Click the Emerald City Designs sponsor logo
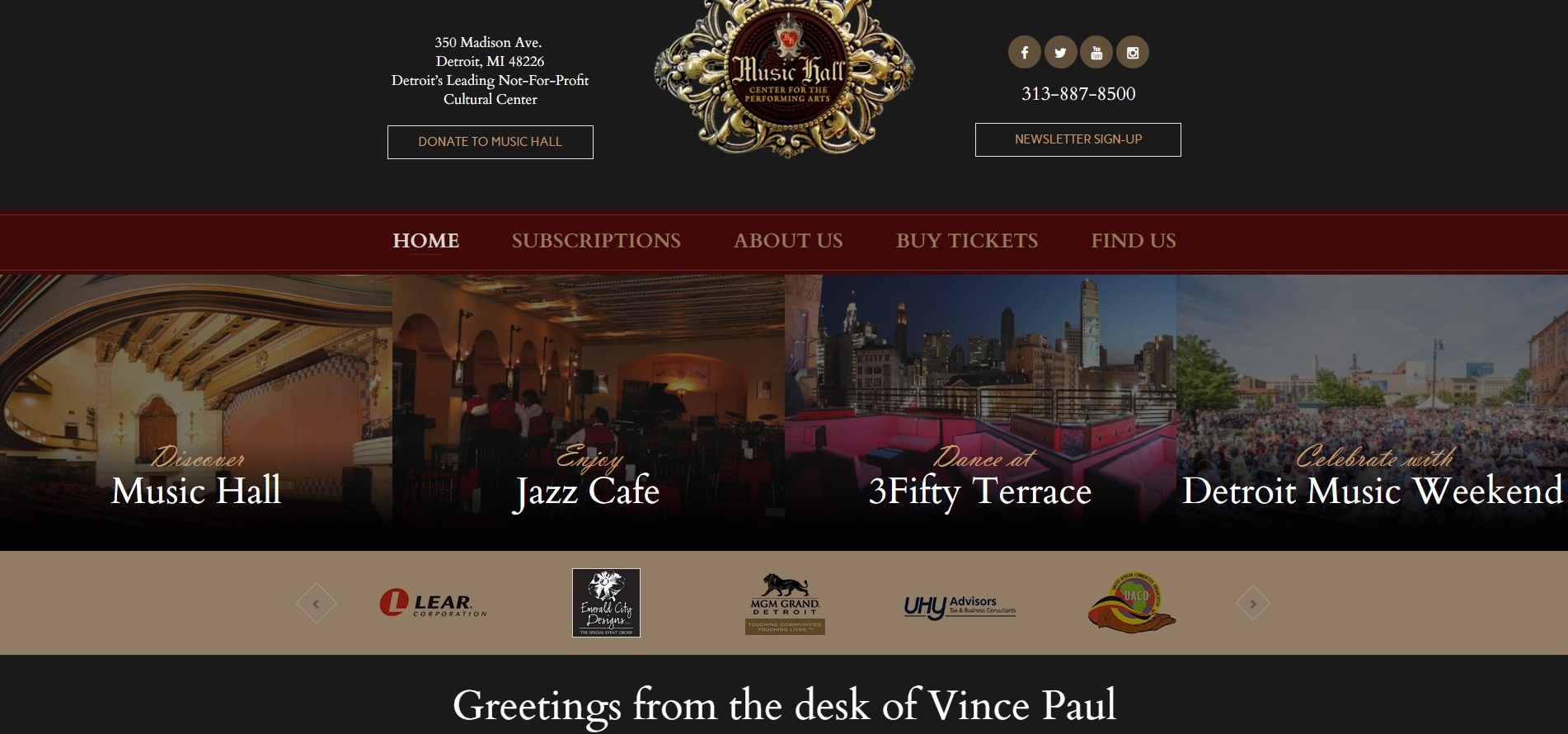Screen dimensions: 1568x734 click(x=606, y=603)
